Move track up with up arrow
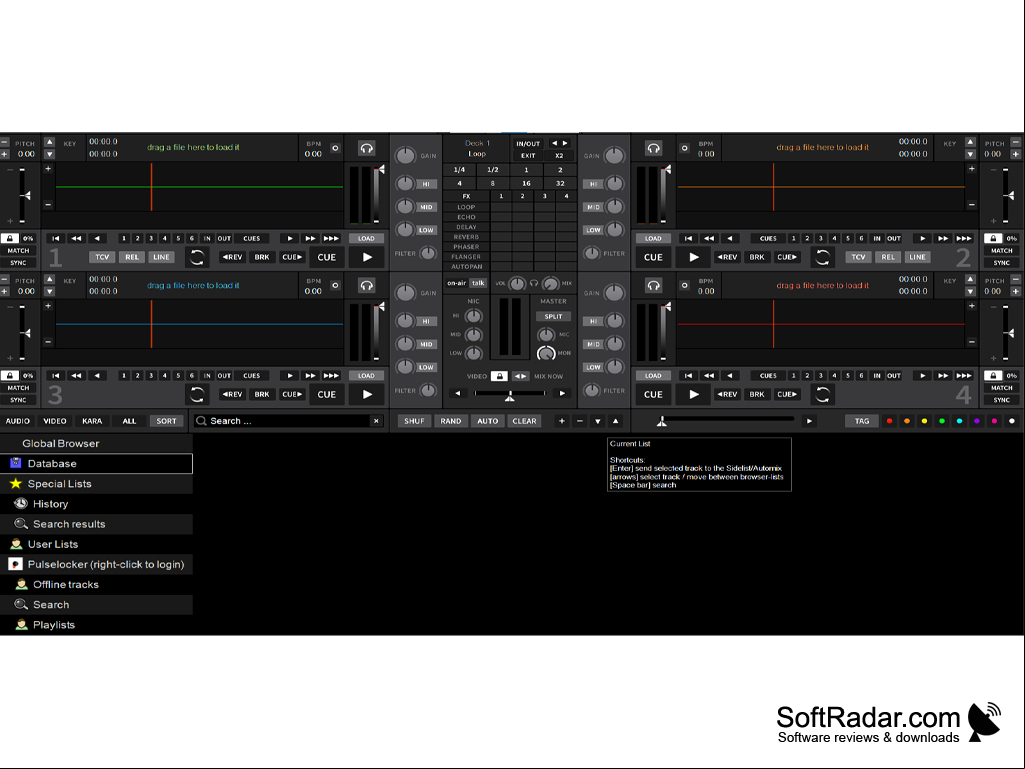1025x769 pixels. [x=615, y=421]
